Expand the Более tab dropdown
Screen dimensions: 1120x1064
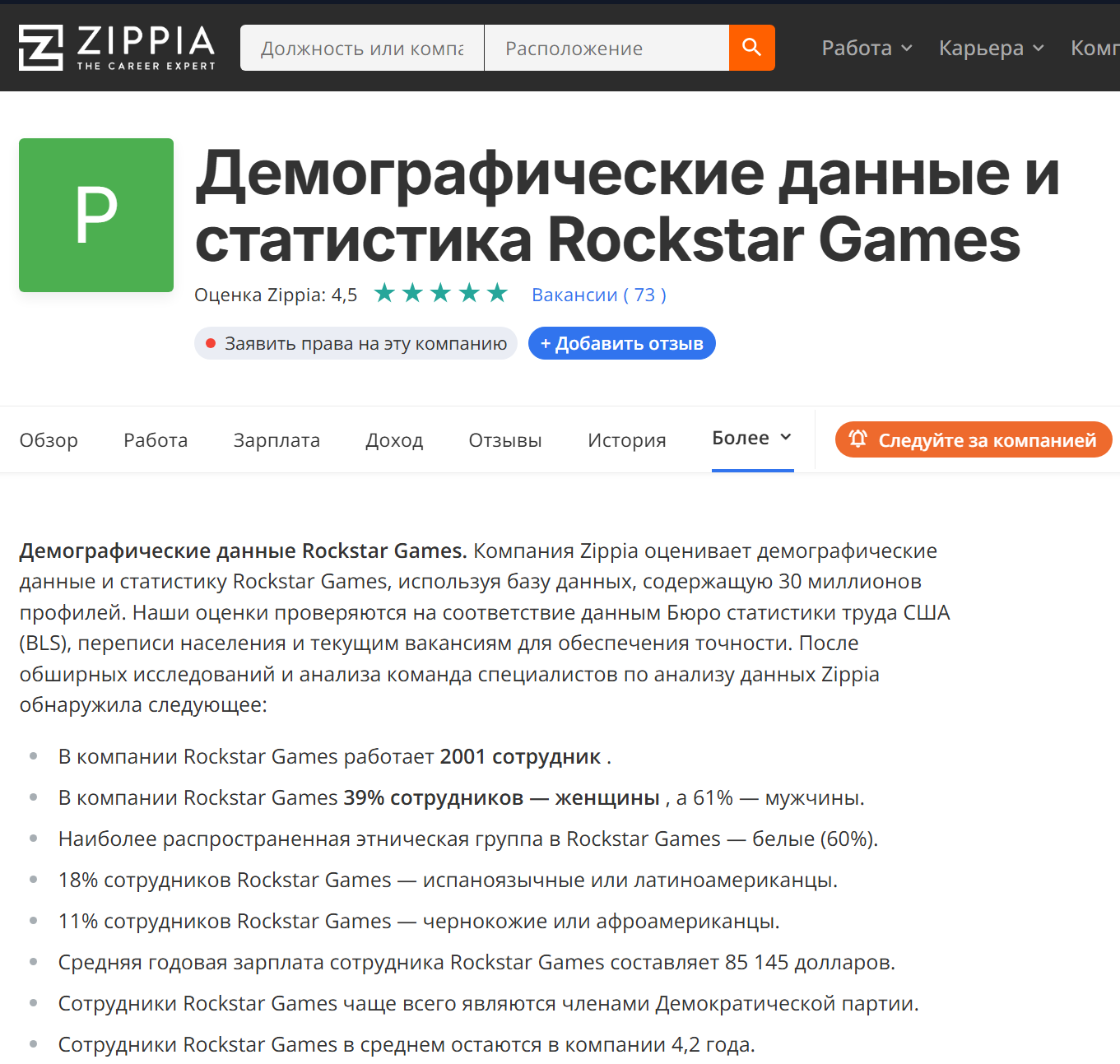point(752,439)
